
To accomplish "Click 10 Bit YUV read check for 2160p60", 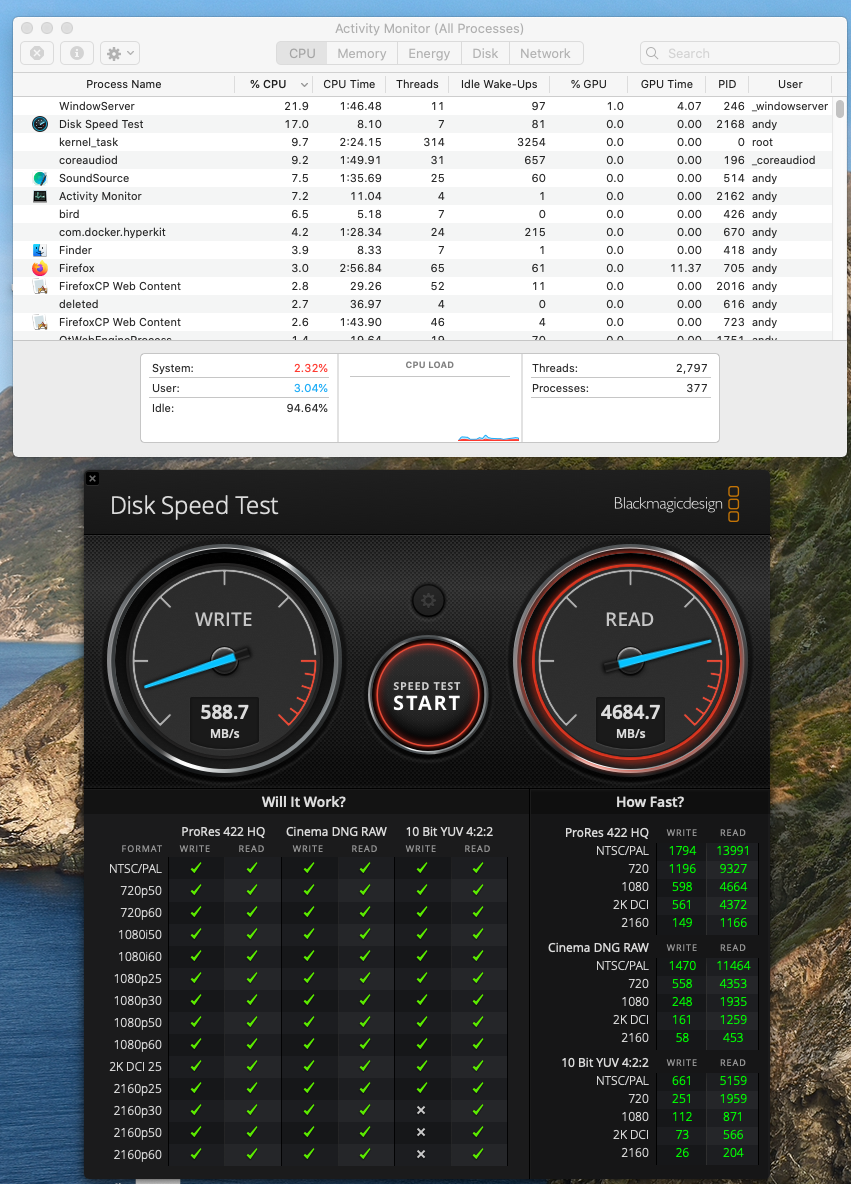I will 477,1154.
